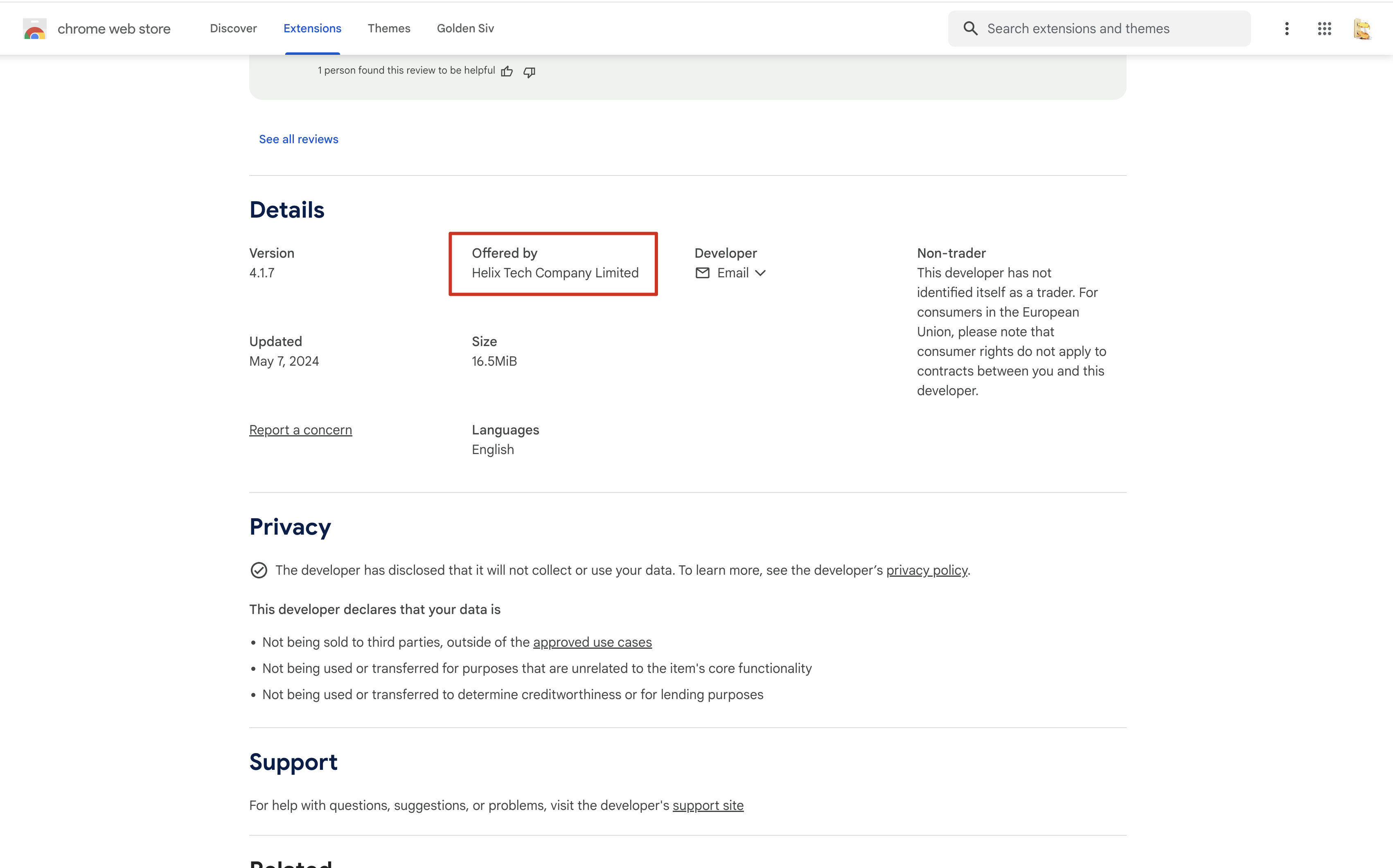The width and height of the screenshot is (1393, 868).
Task: Click the version number 4.1.7
Action: pyautogui.click(x=262, y=273)
